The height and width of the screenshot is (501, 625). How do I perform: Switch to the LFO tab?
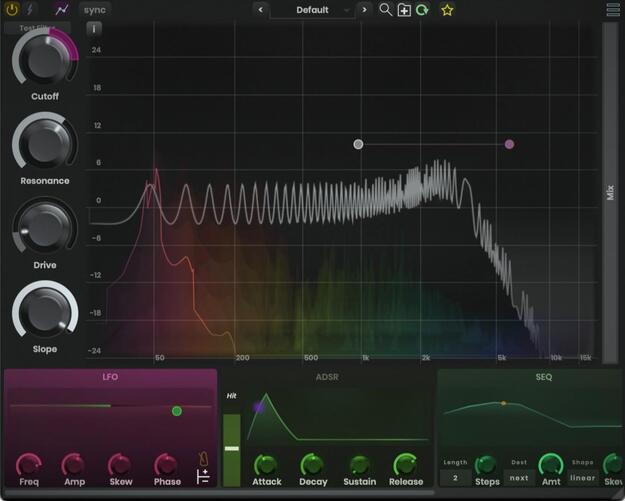pyautogui.click(x=110, y=377)
